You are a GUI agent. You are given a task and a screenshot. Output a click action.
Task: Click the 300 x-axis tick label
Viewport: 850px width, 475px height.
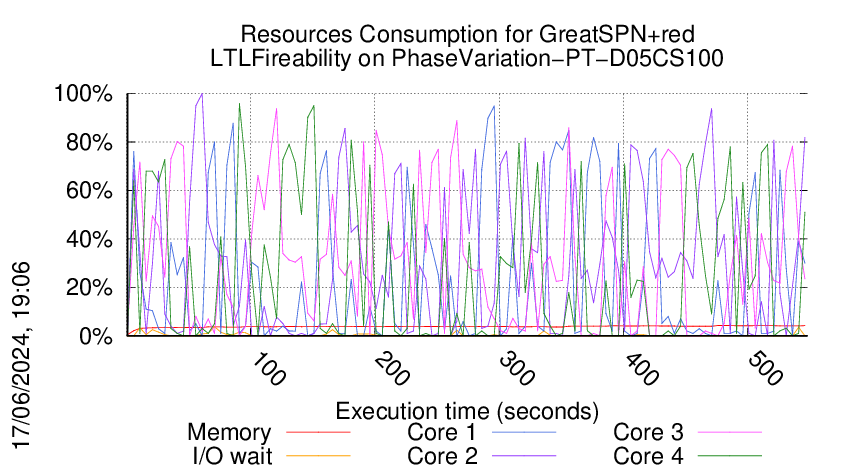point(517,369)
